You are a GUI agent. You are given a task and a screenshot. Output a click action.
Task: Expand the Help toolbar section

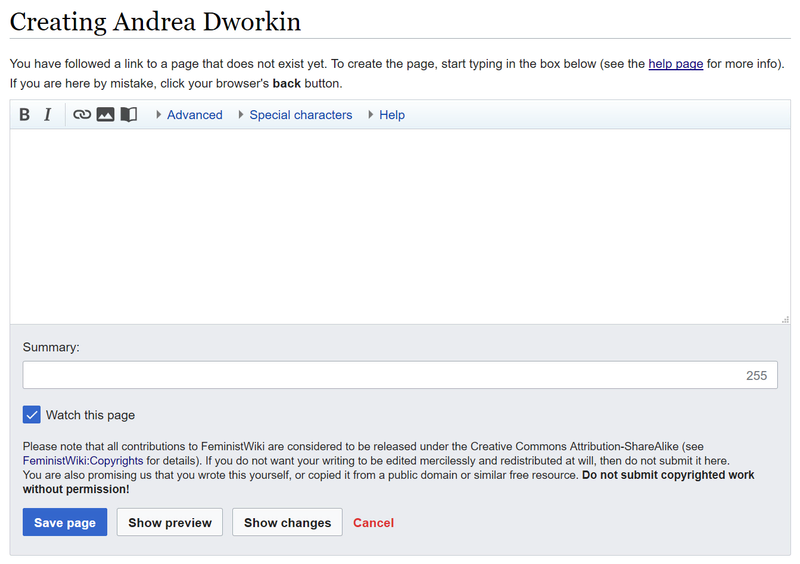(x=387, y=115)
